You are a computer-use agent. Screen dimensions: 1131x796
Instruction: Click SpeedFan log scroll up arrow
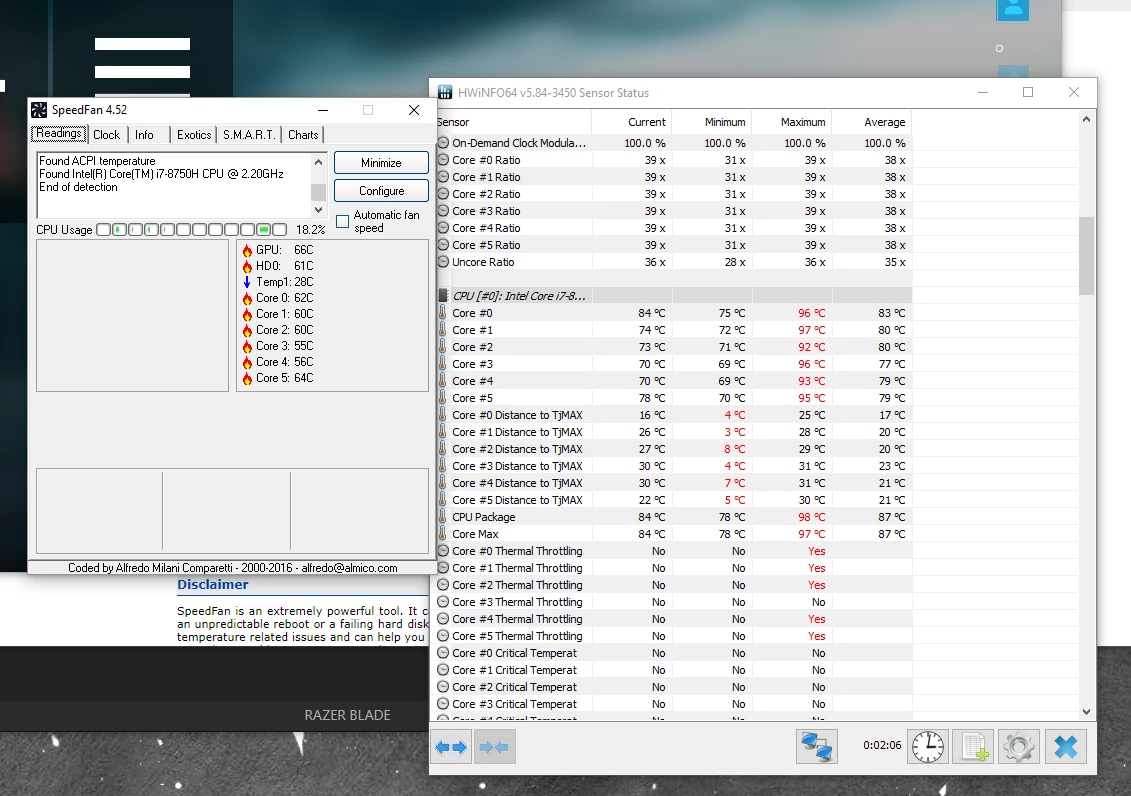(x=318, y=162)
